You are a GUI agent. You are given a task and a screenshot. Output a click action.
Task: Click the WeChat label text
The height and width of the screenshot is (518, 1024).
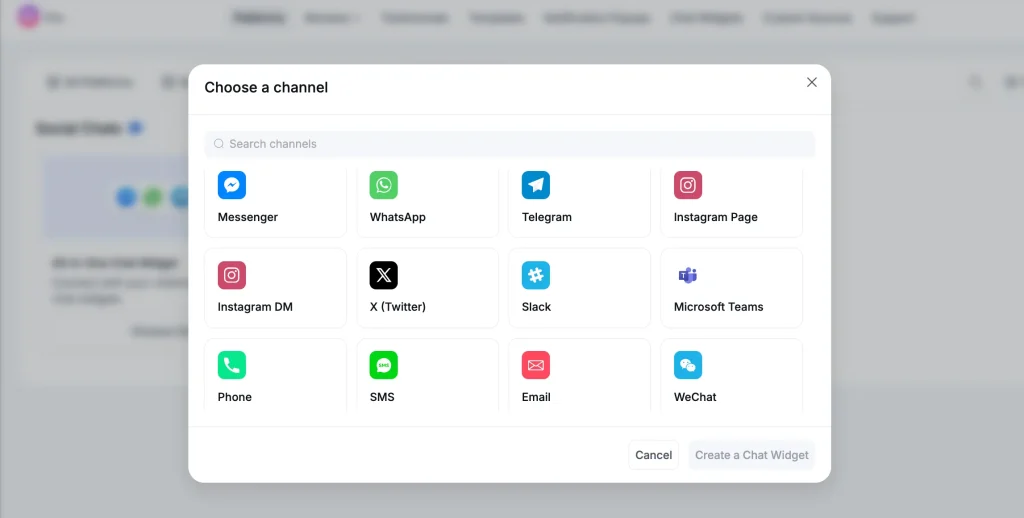click(x=695, y=397)
